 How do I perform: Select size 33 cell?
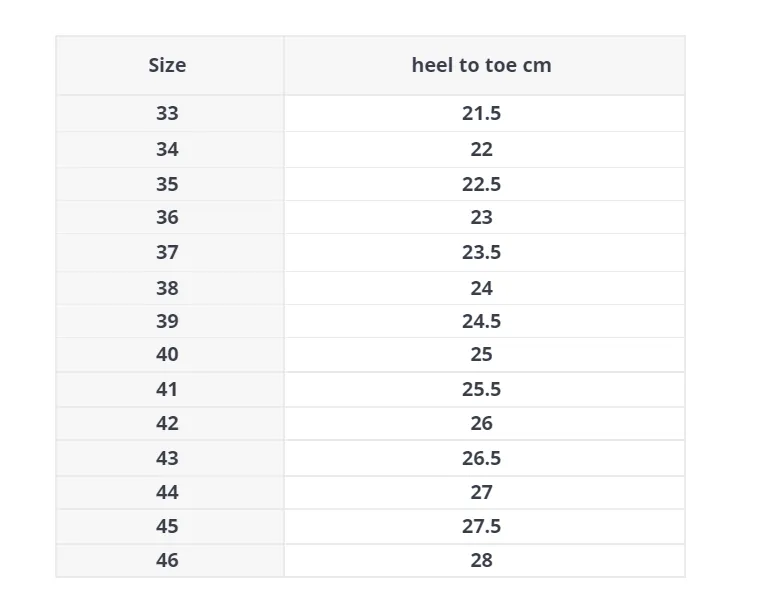[167, 113]
